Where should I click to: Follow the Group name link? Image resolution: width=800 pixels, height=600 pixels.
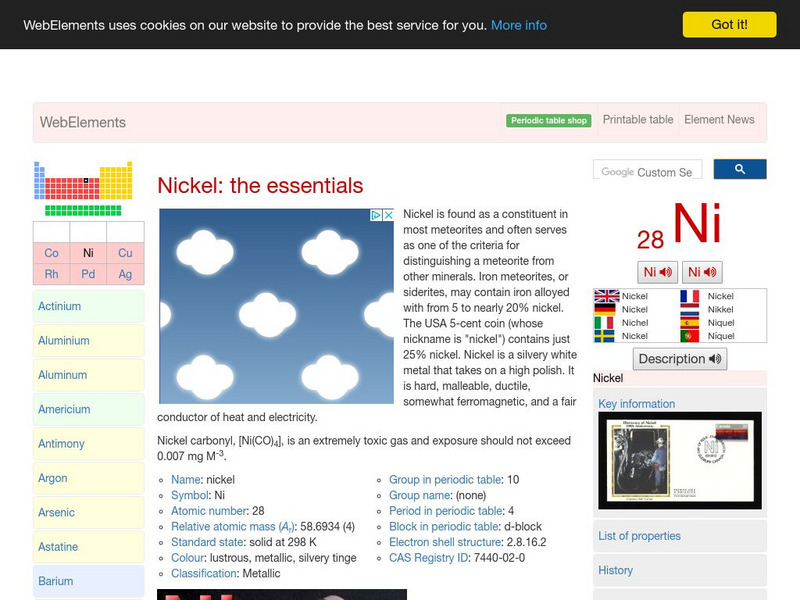pyautogui.click(x=419, y=495)
